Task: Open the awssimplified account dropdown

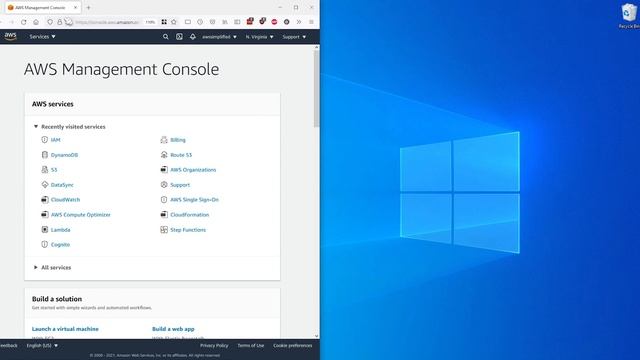Action: [219, 37]
